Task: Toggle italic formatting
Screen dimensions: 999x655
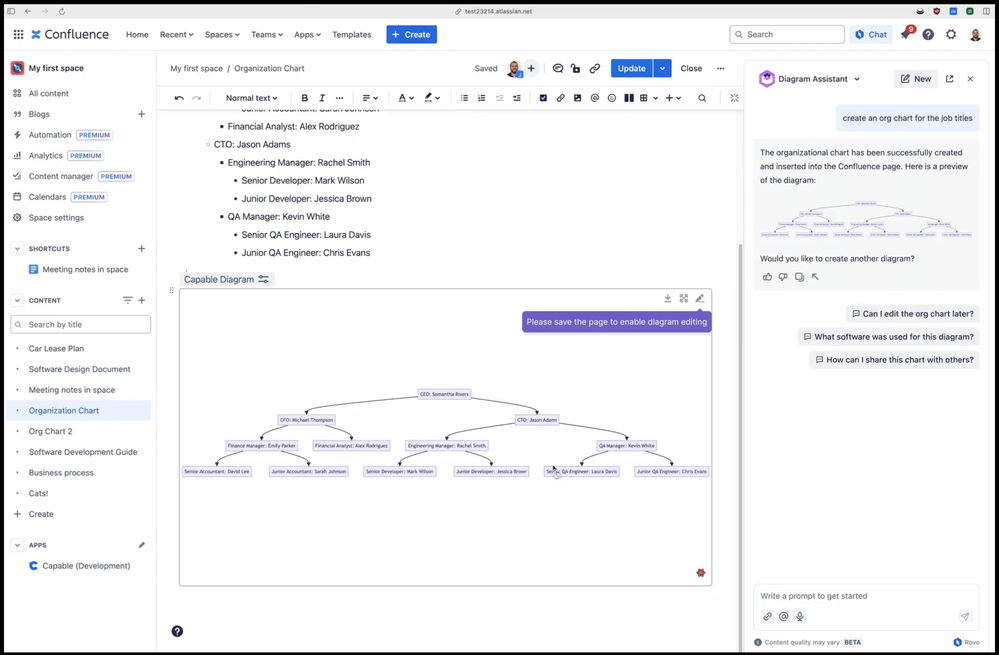Action: click(322, 98)
